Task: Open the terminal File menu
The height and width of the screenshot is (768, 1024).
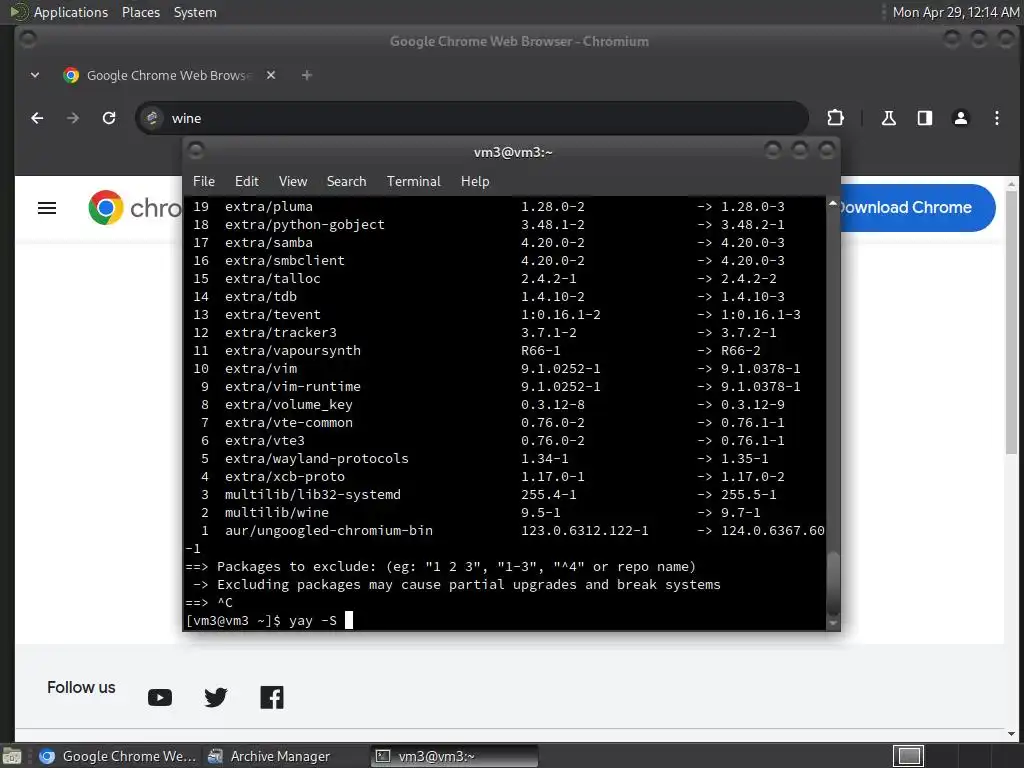Action: tap(204, 182)
